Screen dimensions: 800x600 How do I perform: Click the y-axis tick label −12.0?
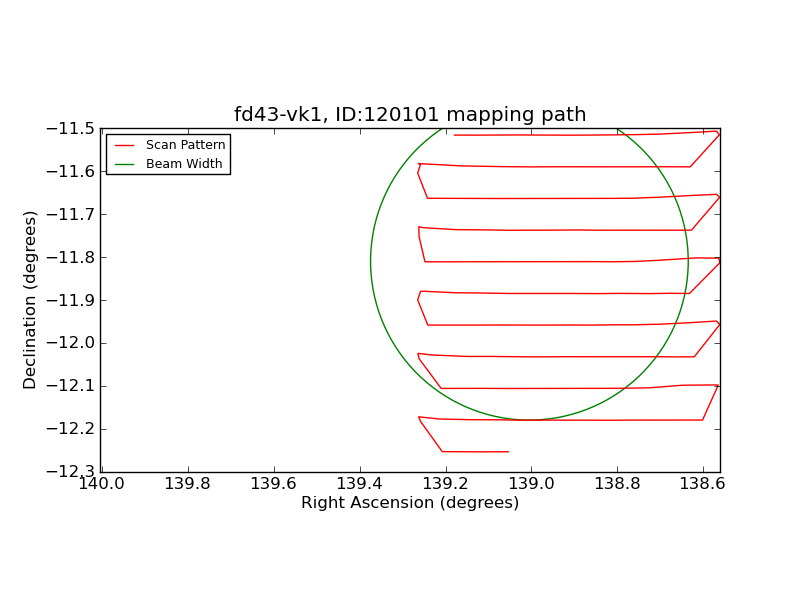[70, 343]
